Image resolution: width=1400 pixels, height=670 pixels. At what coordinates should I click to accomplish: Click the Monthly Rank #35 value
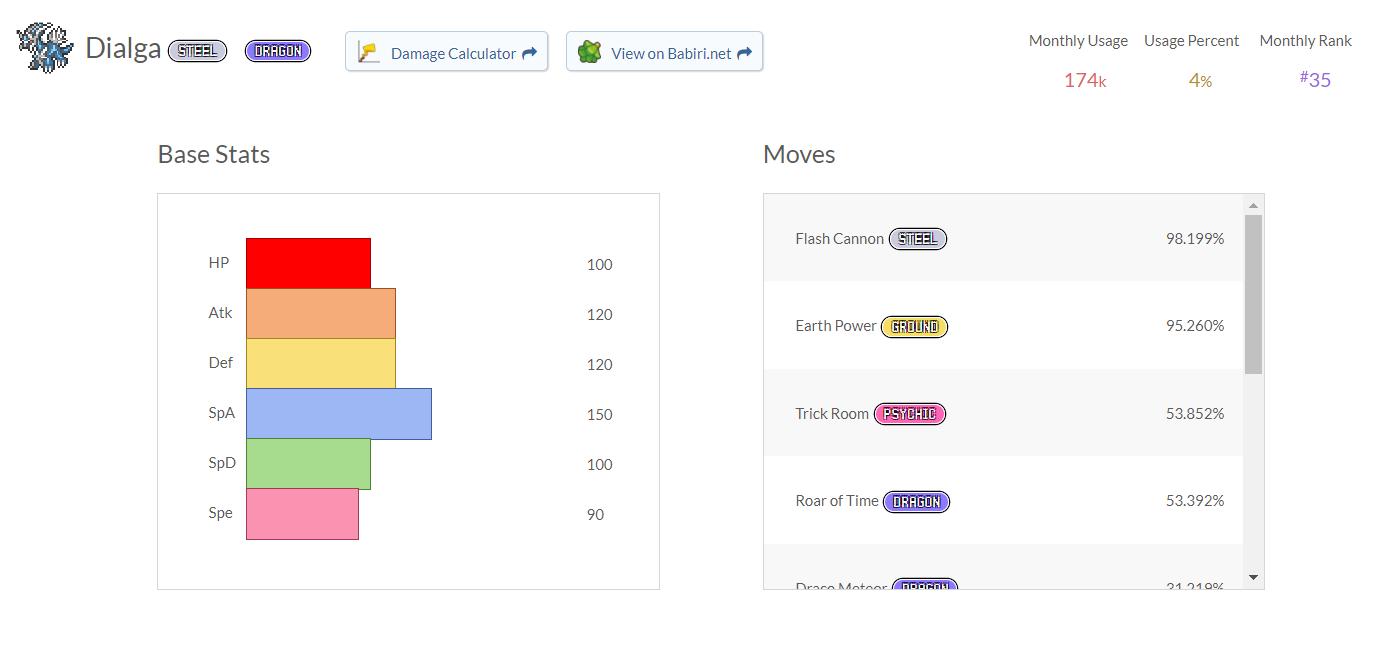pos(1315,80)
